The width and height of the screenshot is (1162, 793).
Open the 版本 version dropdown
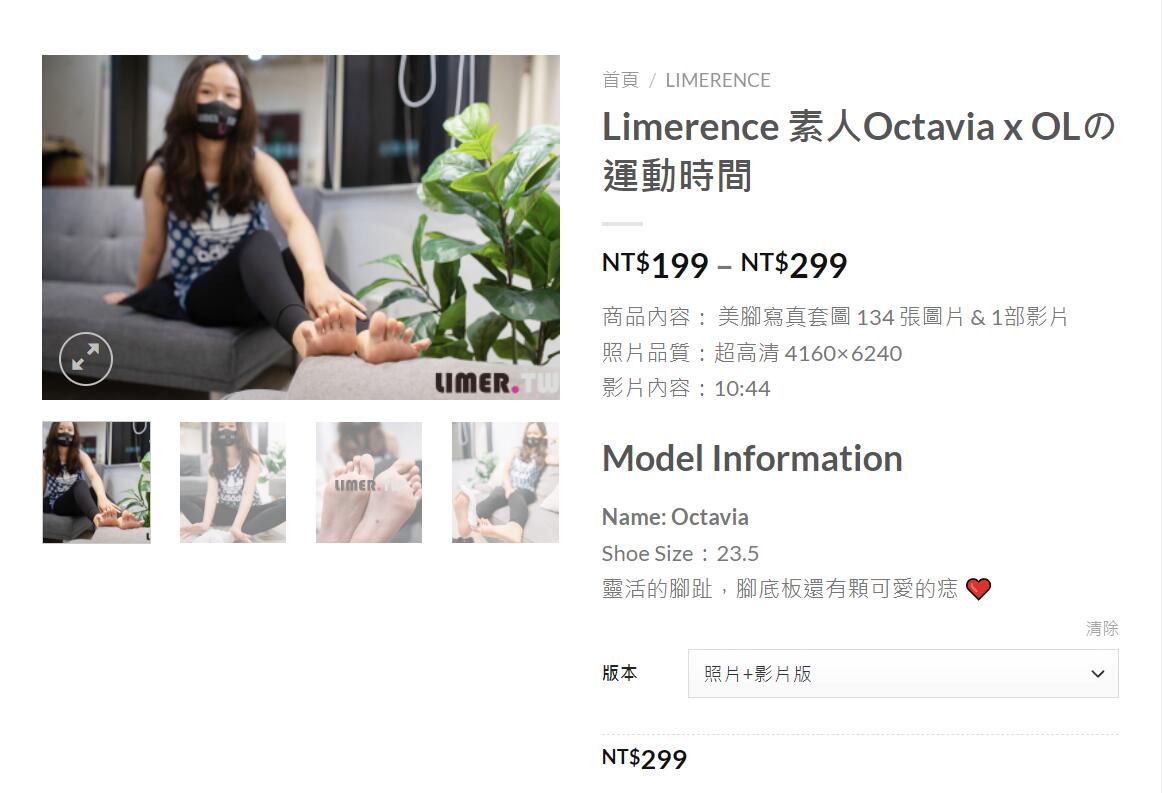click(903, 674)
